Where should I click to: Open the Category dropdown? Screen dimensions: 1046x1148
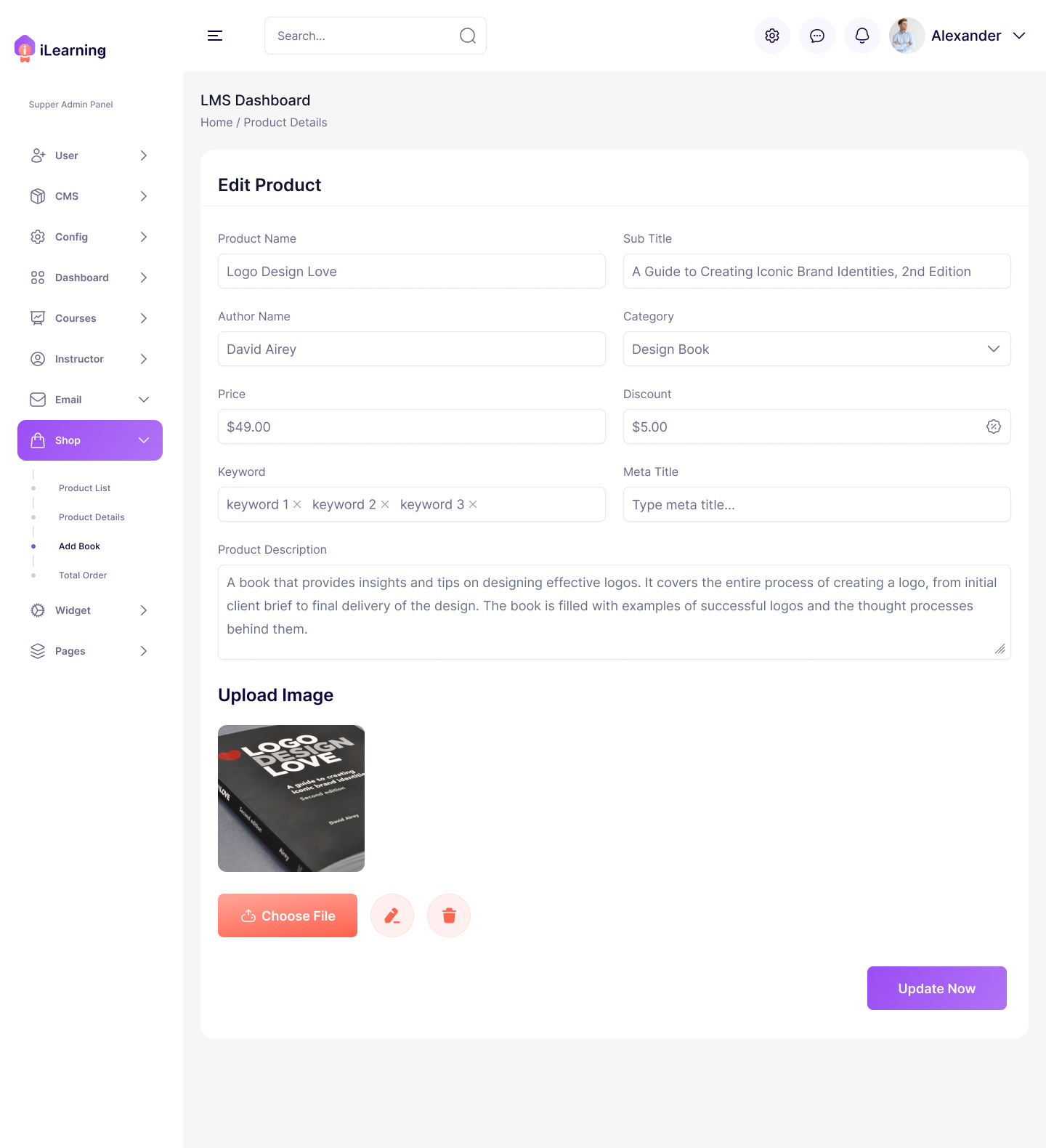coord(816,349)
